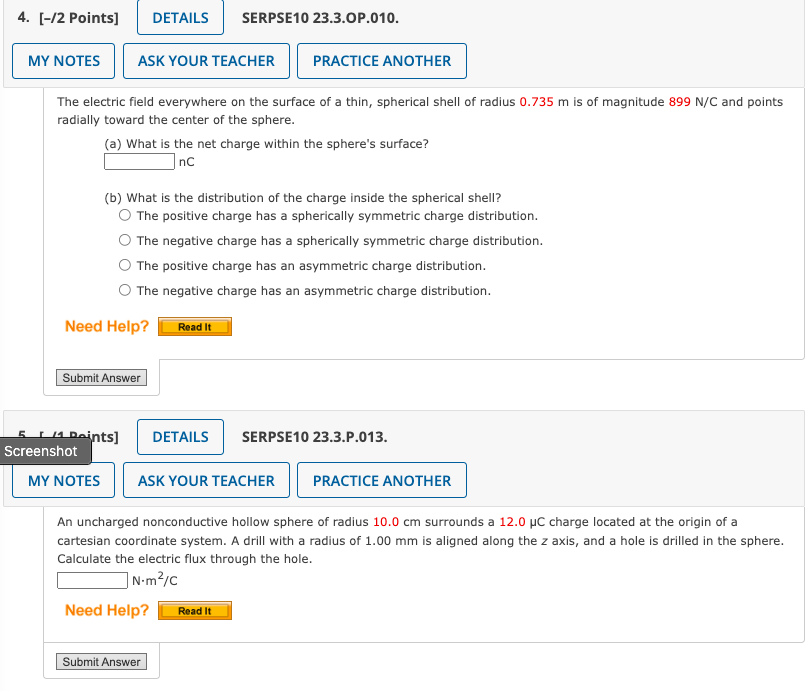Viewport: 807px width, 691px height.
Task: Click the Read It icon for question 4
Action: point(194,326)
